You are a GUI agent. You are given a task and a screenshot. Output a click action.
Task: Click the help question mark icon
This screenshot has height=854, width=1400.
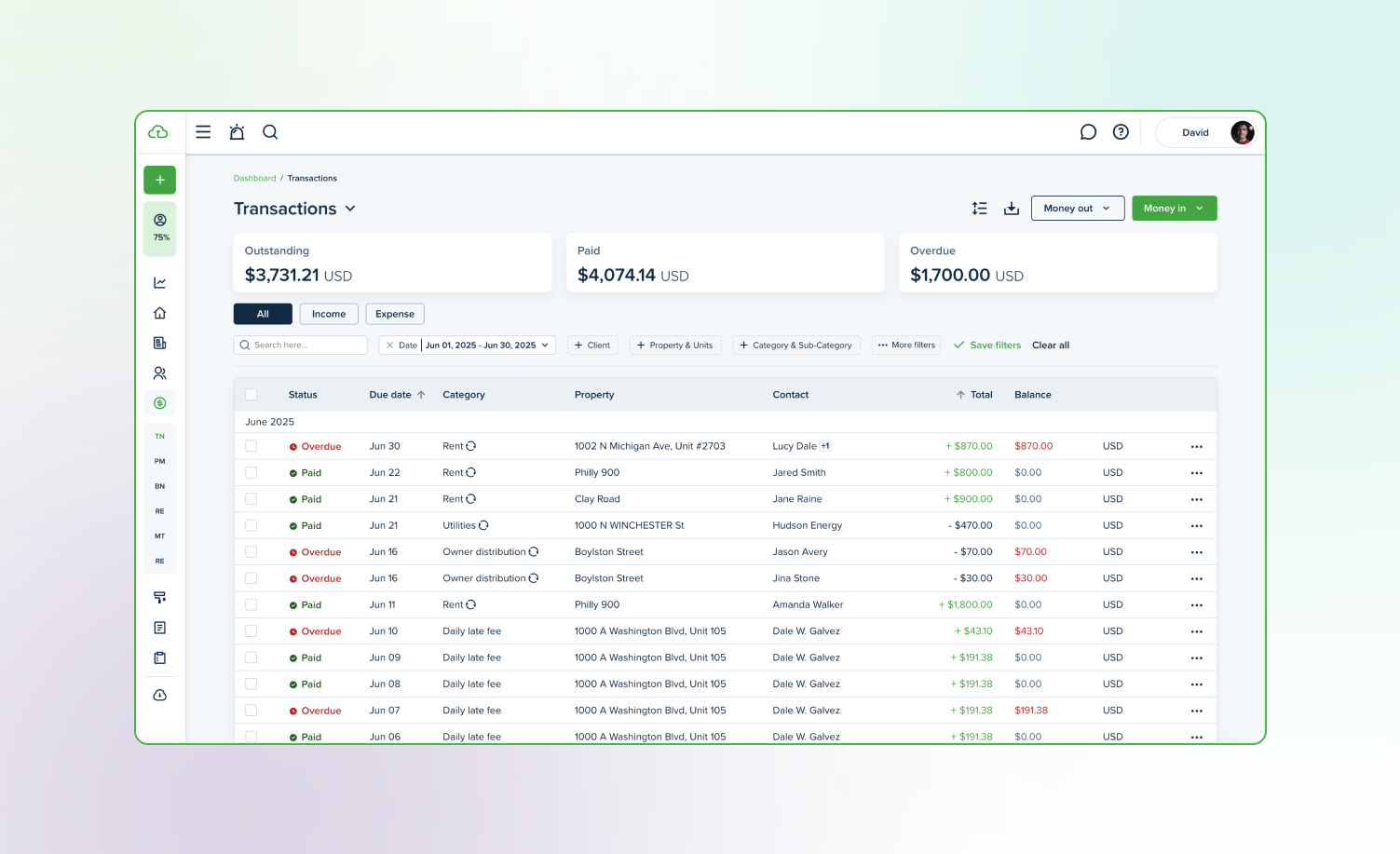coord(1121,132)
